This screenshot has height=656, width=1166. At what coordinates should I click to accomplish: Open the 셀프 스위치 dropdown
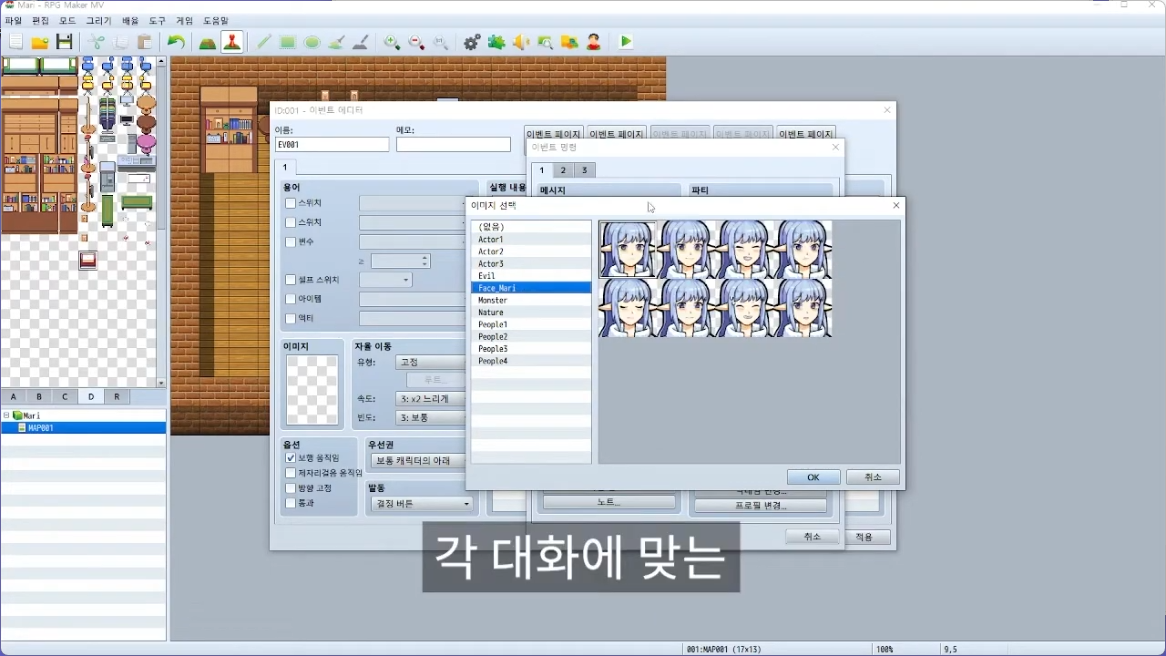tap(386, 280)
